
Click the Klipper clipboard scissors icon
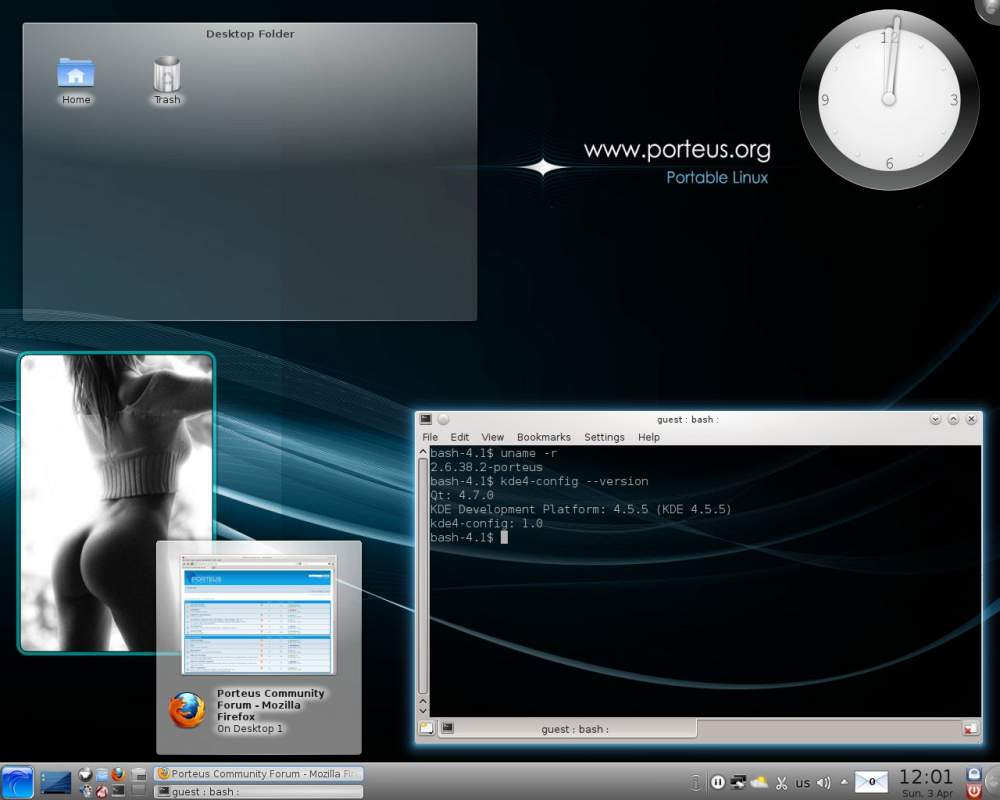click(782, 782)
